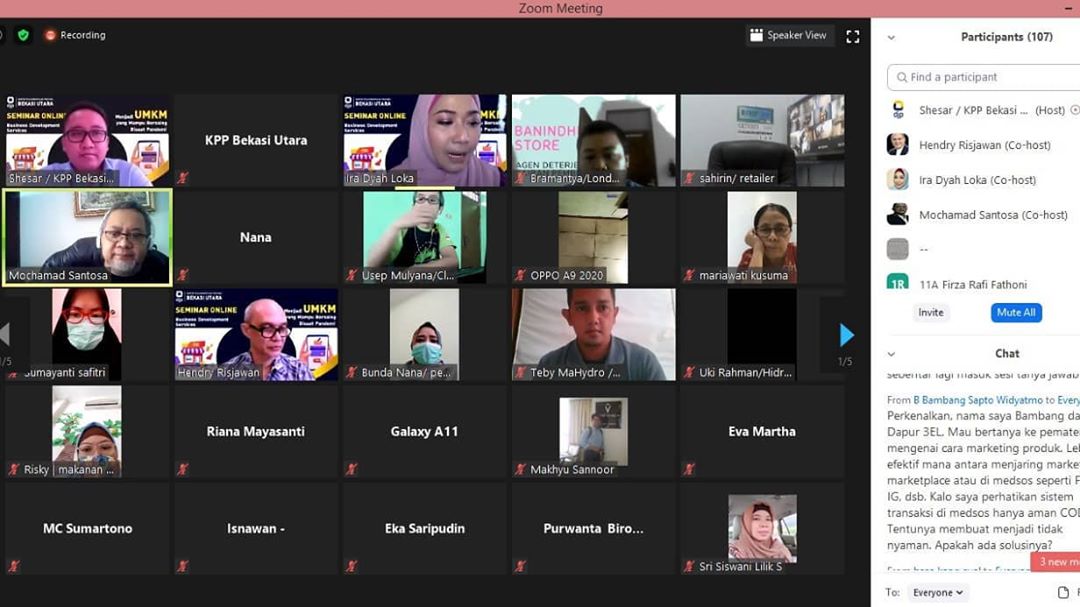Enter full screen with the corner-brackets icon
Image resolution: width=1080 pixels, height=607 pixels.
[853, 36]
